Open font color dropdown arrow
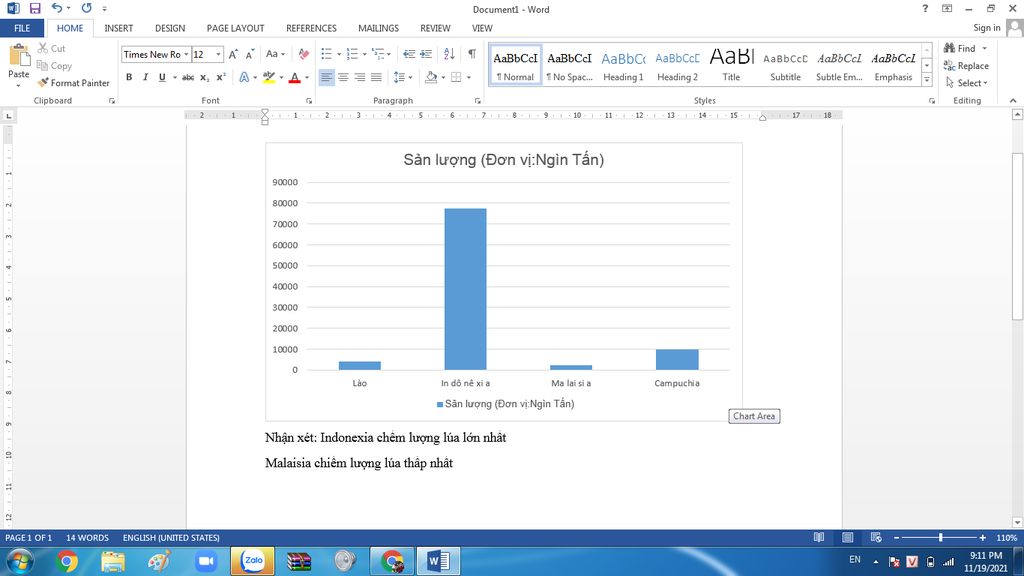The height and width of the screenshot is (576, 1024). [x=307, y=77]
